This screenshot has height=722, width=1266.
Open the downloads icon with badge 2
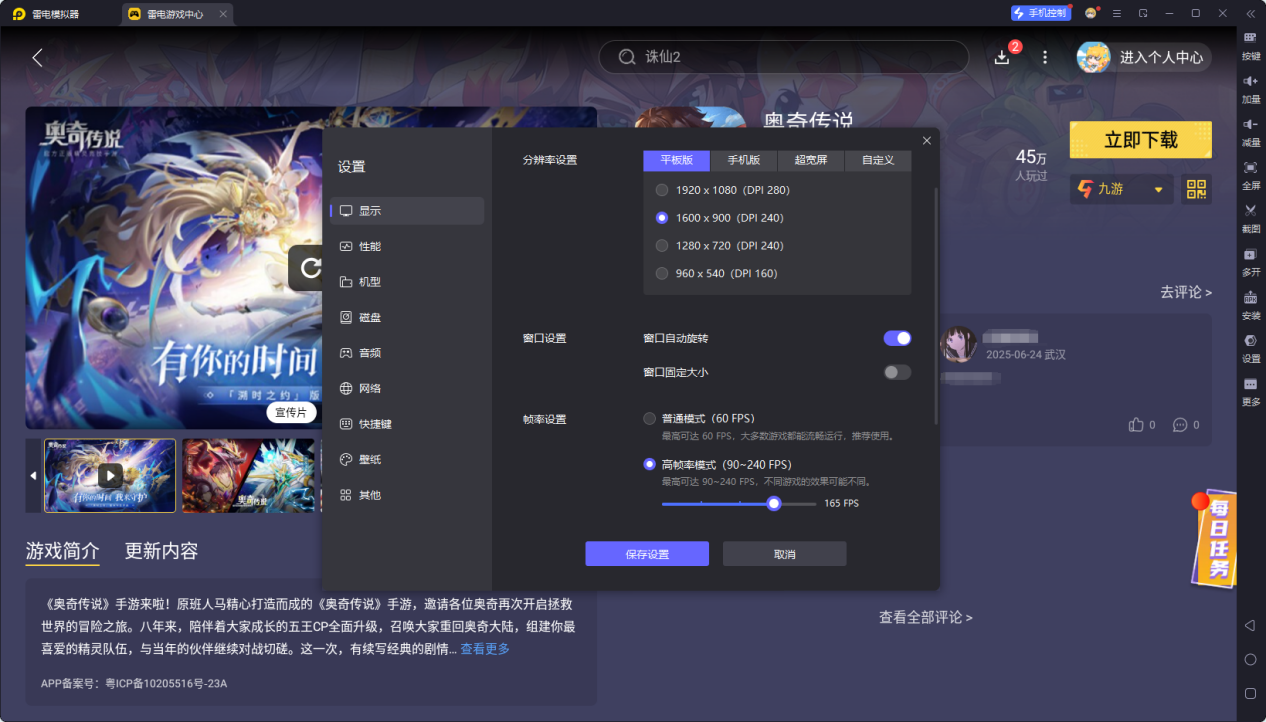point(1003,57)
